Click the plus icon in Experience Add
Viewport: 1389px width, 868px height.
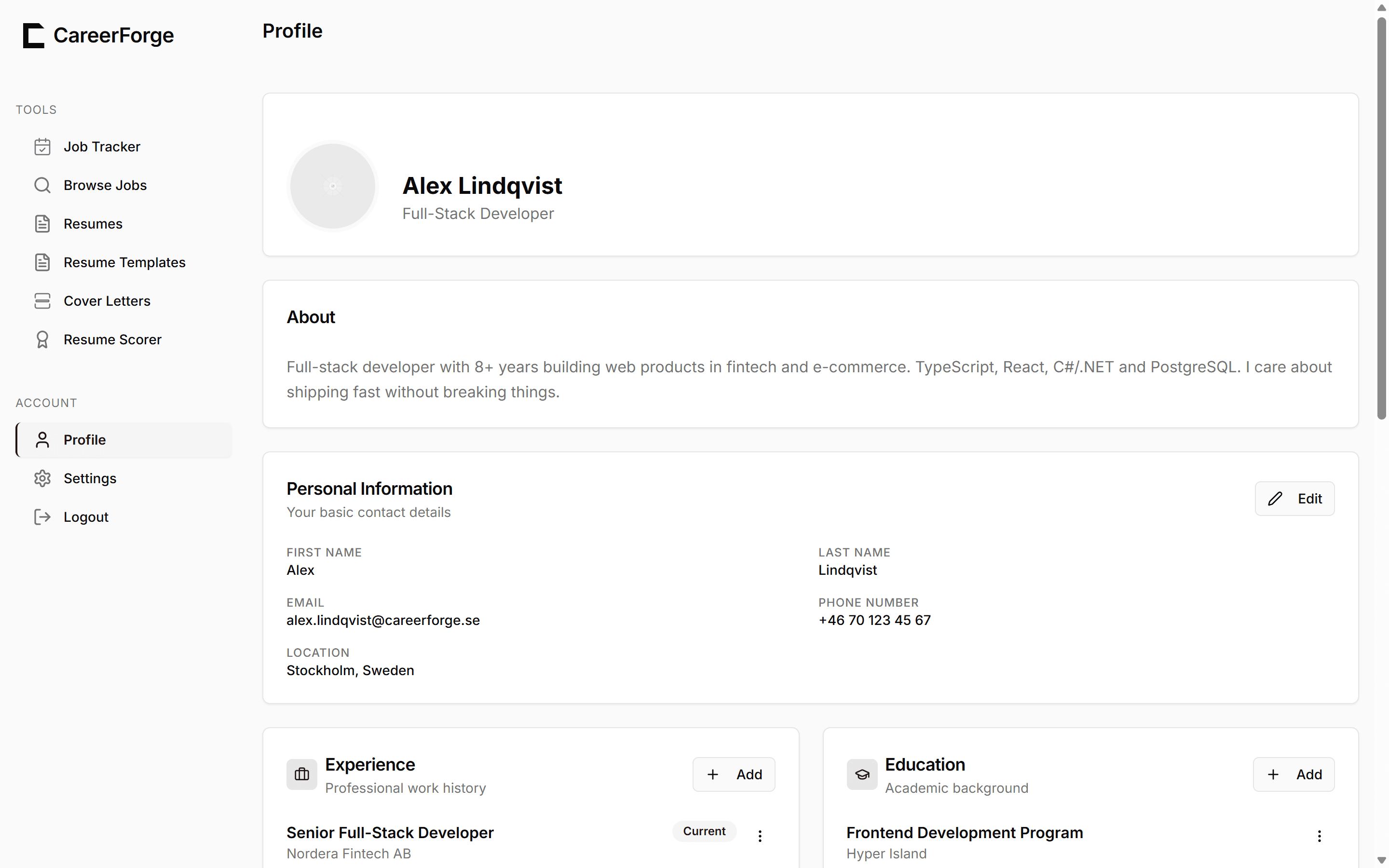coord(713,774)
